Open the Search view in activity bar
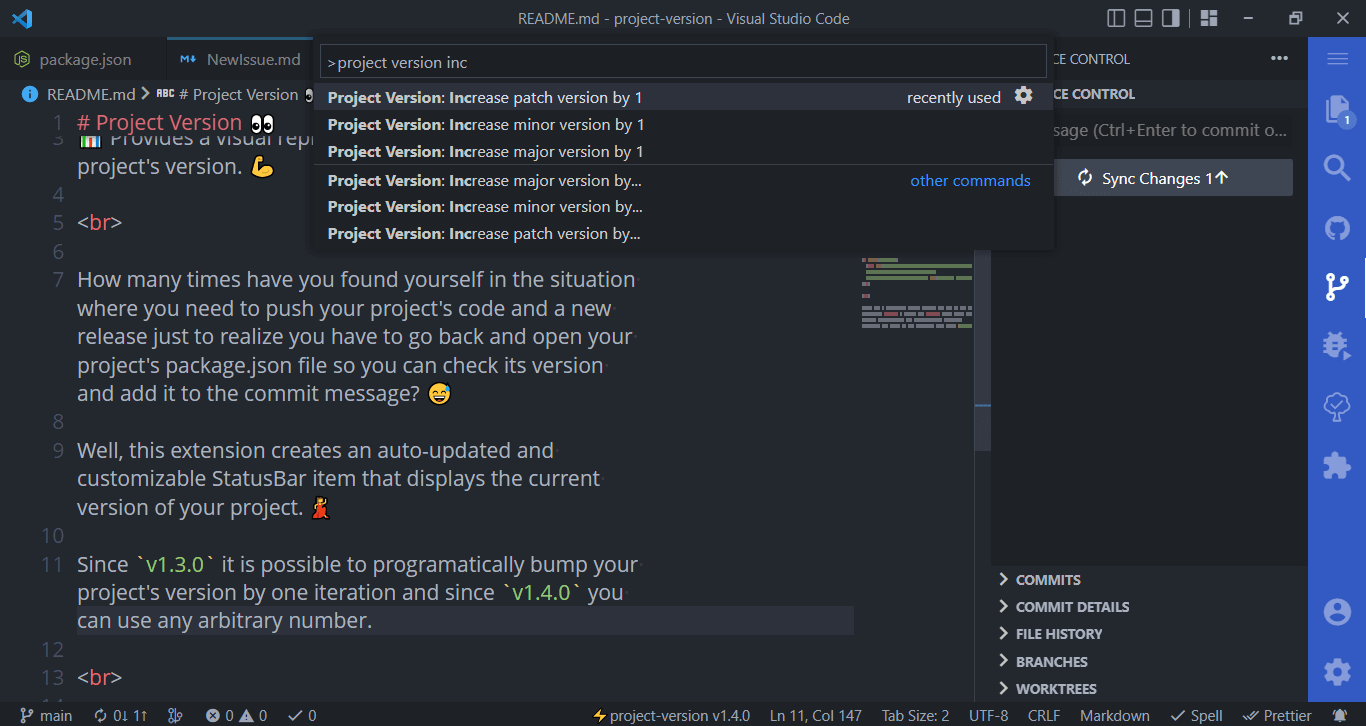The height and width of the screenshot is (726, 1366). tap(1337, 167)
